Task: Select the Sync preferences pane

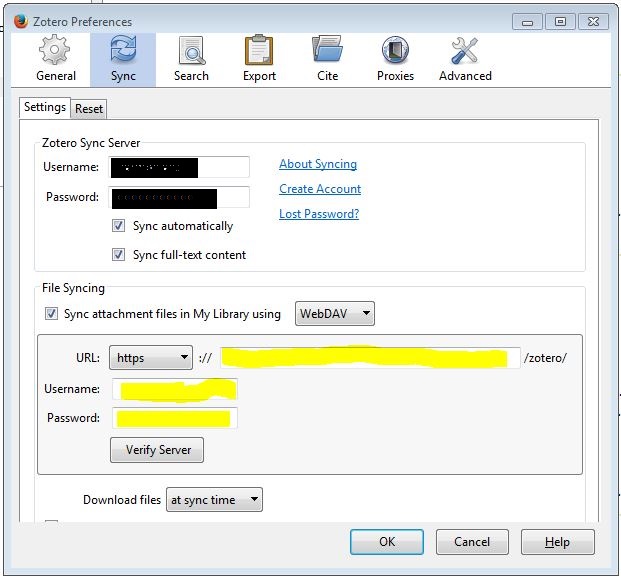Action: (x=123, y=59)
